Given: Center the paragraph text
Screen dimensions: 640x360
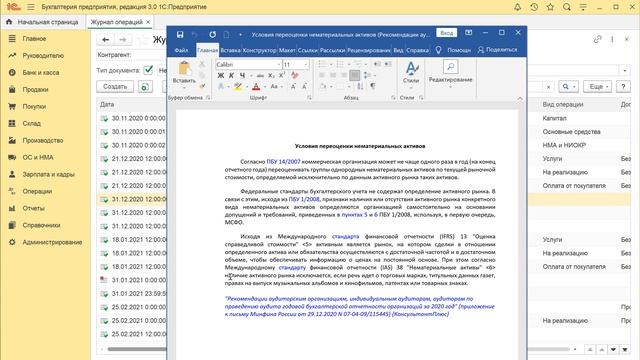Looking at the screenshot, I should click(x=333, y=75).
